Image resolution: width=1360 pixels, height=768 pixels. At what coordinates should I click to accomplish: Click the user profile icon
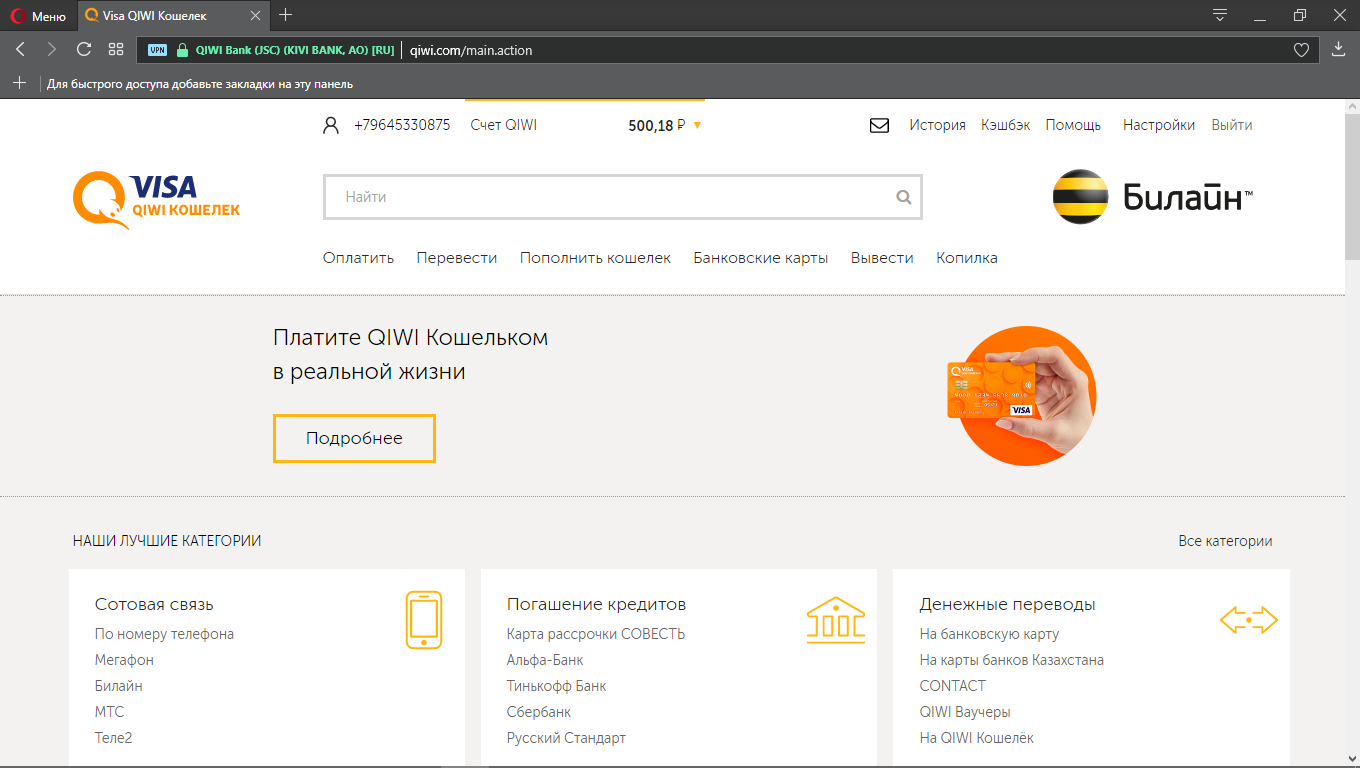pyautogui.click(x=331, y=126)
